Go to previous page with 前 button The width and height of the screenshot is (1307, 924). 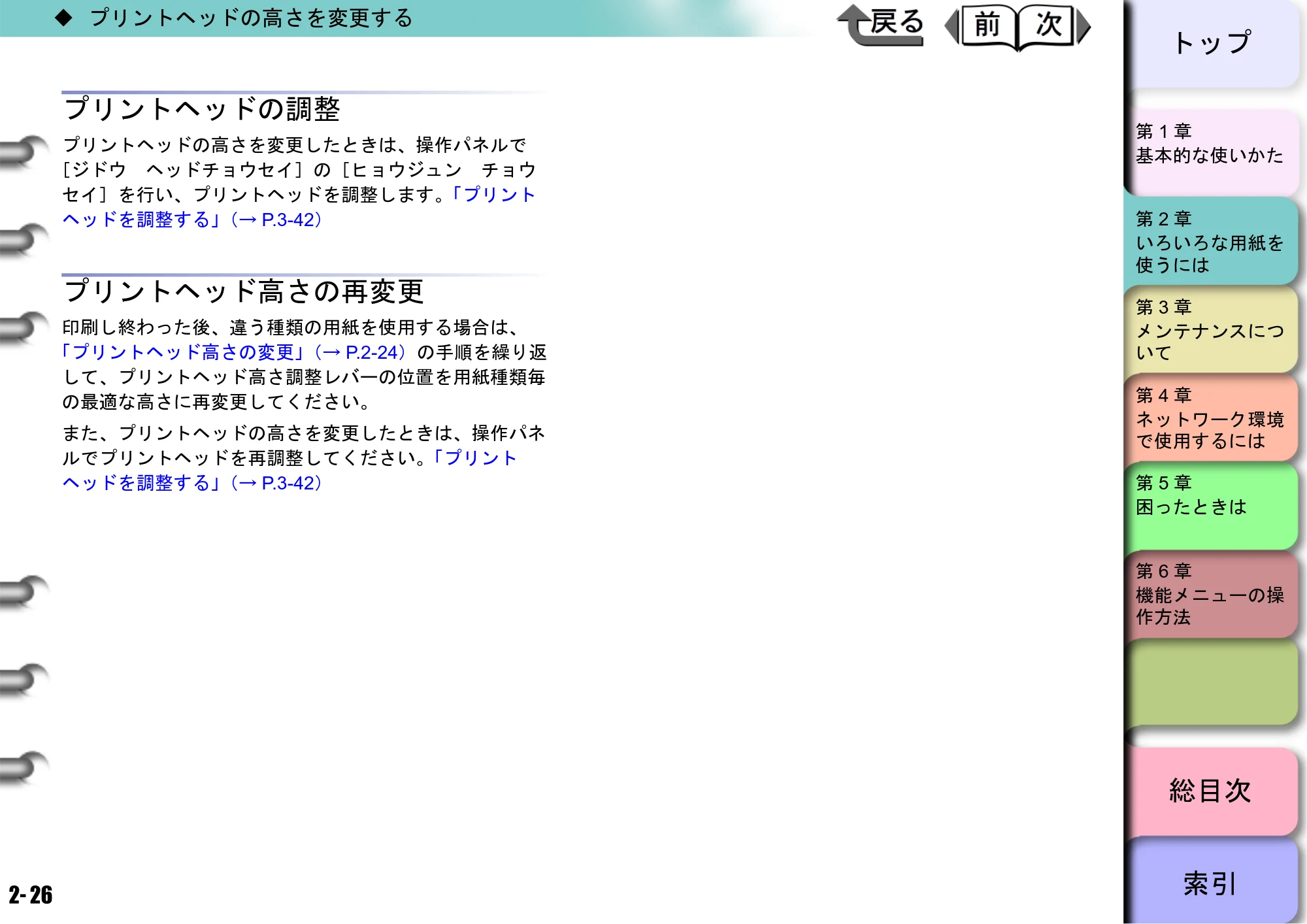pyautogui.click(x=981, y=26)
